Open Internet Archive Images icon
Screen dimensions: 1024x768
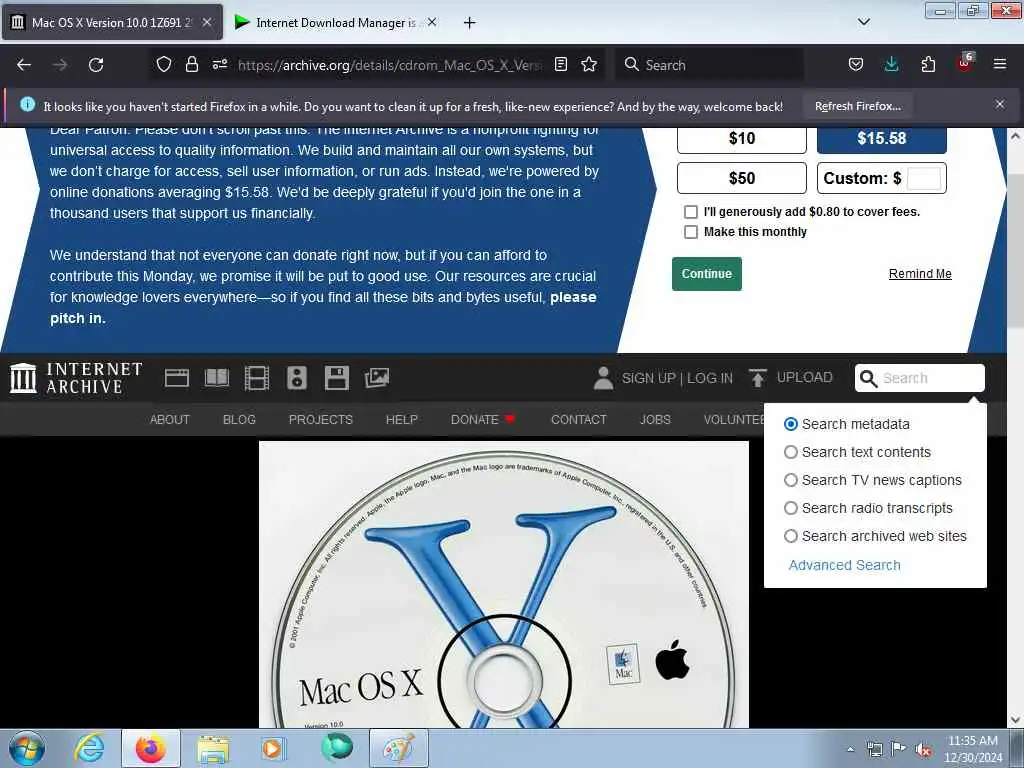click(377, 377)
